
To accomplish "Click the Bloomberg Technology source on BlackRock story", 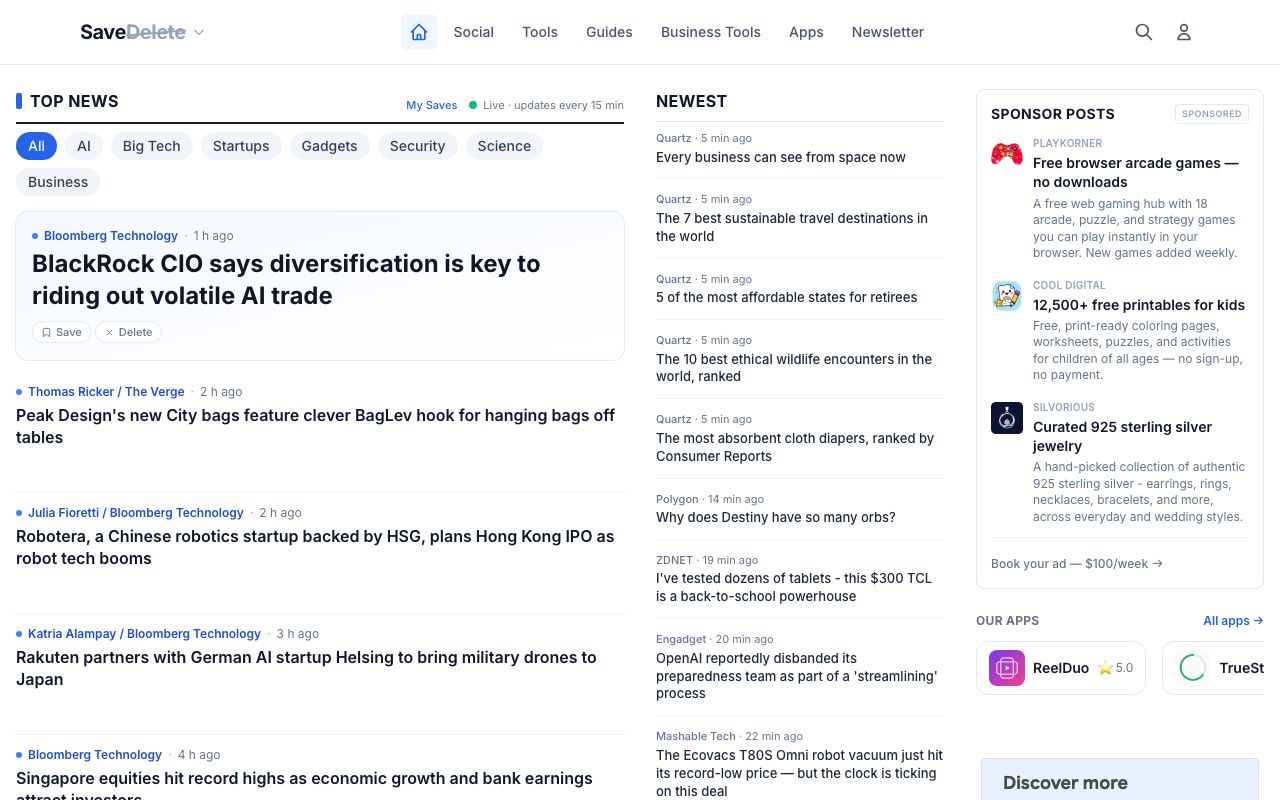I will [x=111, y=236].
